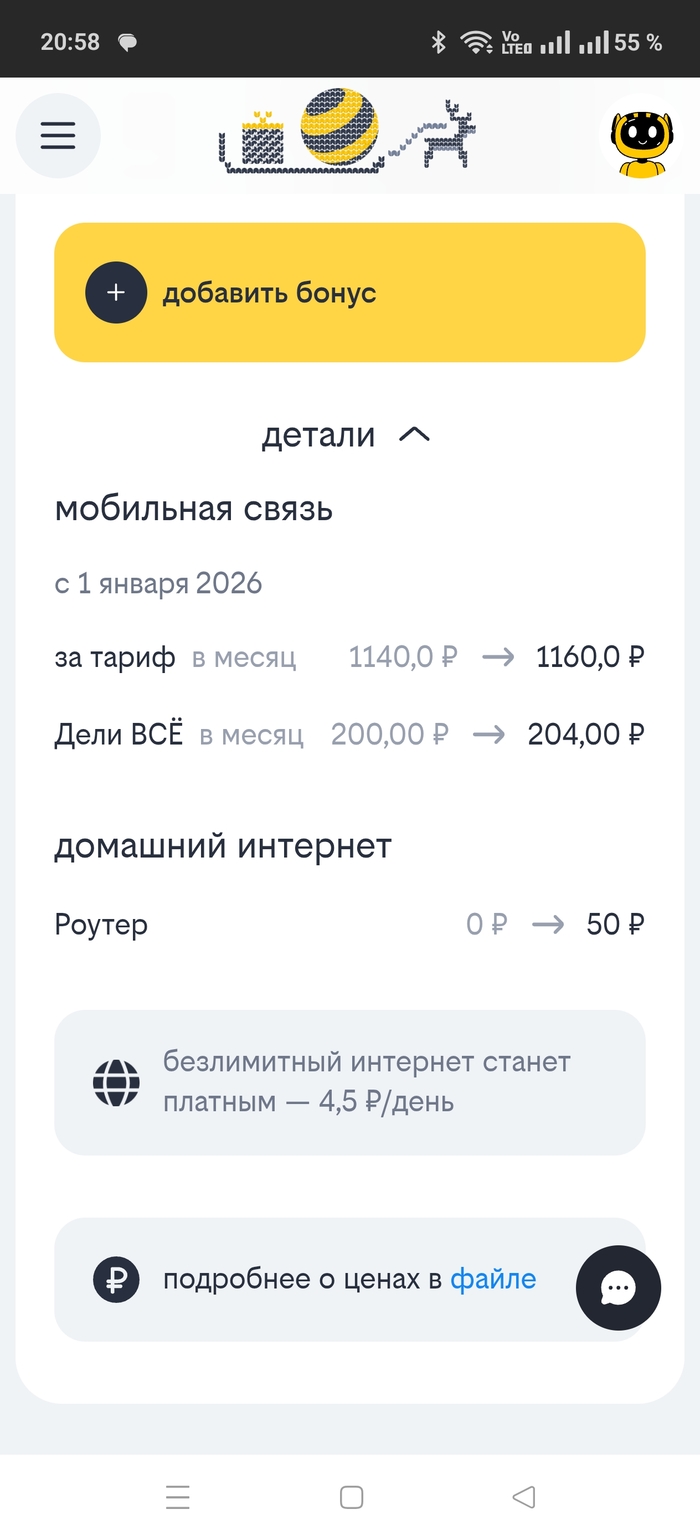Tap Android home square button
The height and width of the screenshot is (1540, 700).
pos(351,1497)
